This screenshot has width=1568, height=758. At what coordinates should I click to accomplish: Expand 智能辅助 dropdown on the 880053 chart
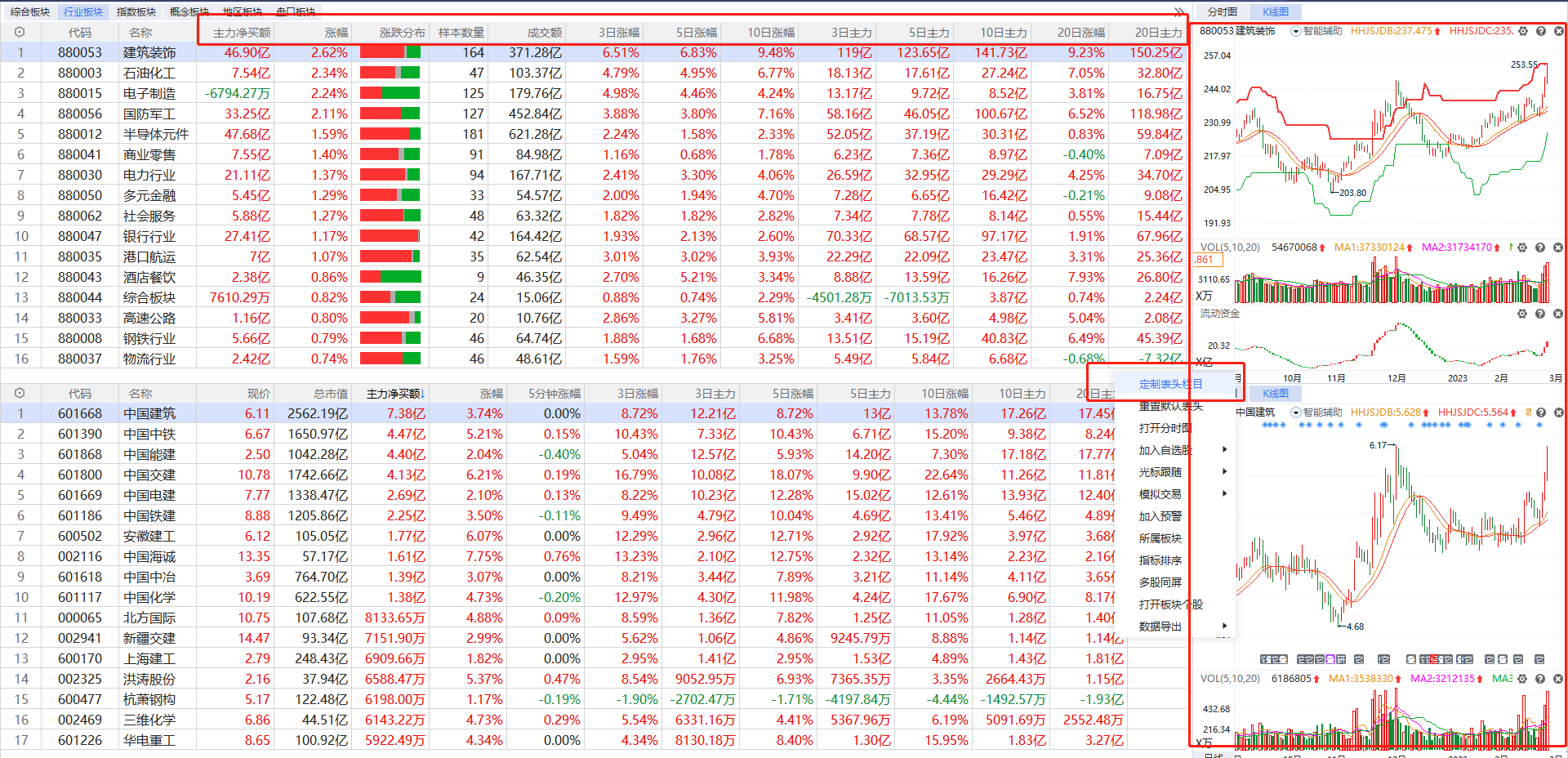point(1295,31)
